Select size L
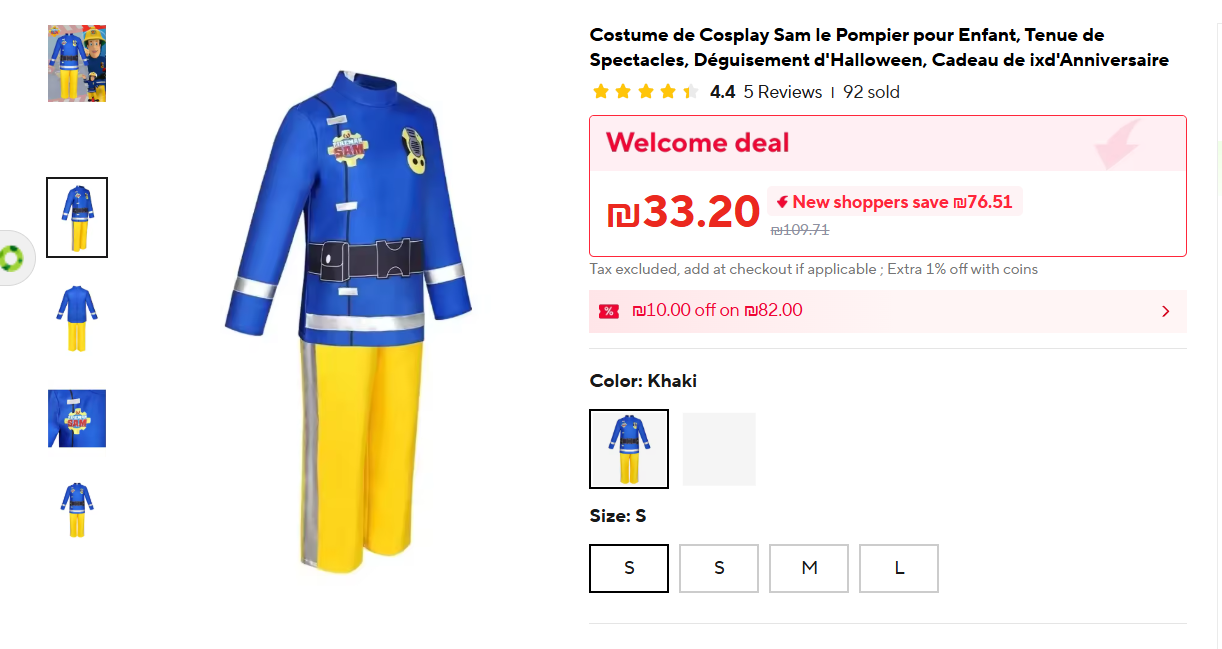 (899, 568)
